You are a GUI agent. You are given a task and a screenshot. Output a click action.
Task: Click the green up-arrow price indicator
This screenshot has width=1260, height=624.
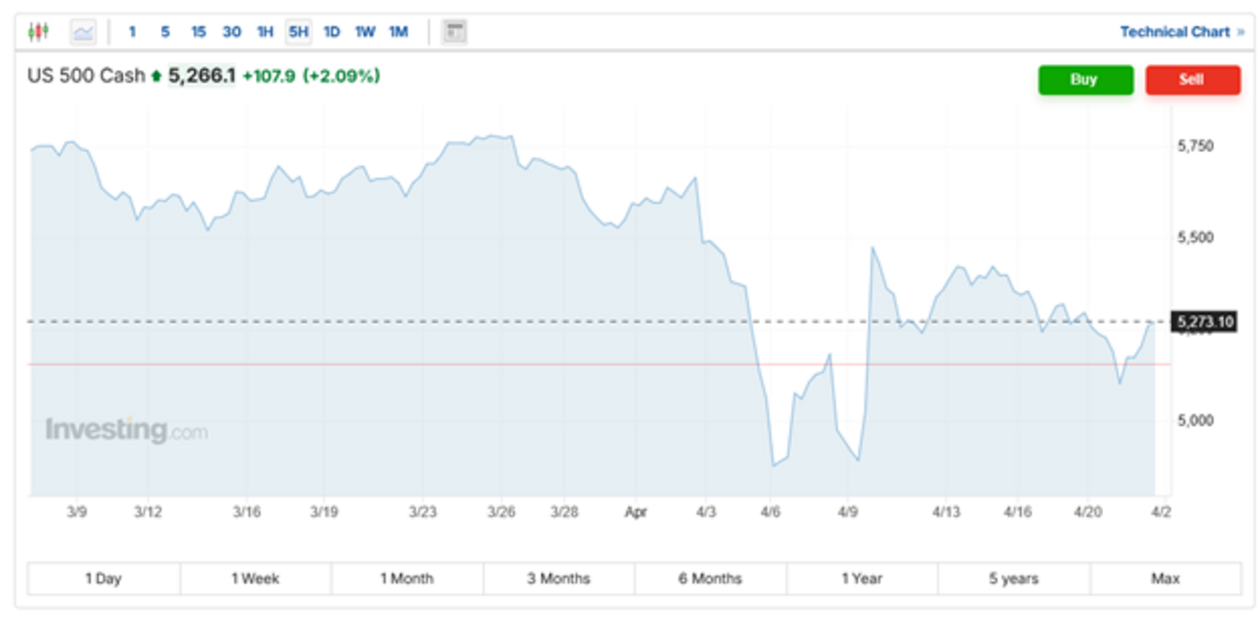tap(156, 76)
